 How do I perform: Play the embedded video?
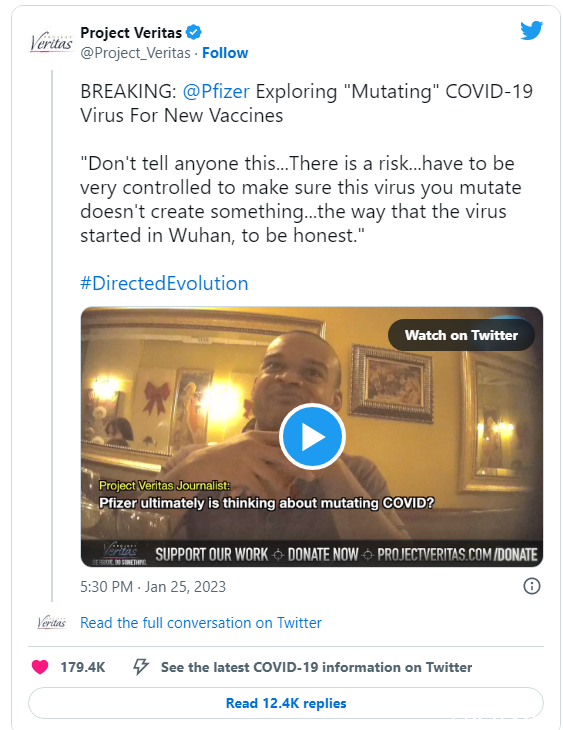[312, 436]
